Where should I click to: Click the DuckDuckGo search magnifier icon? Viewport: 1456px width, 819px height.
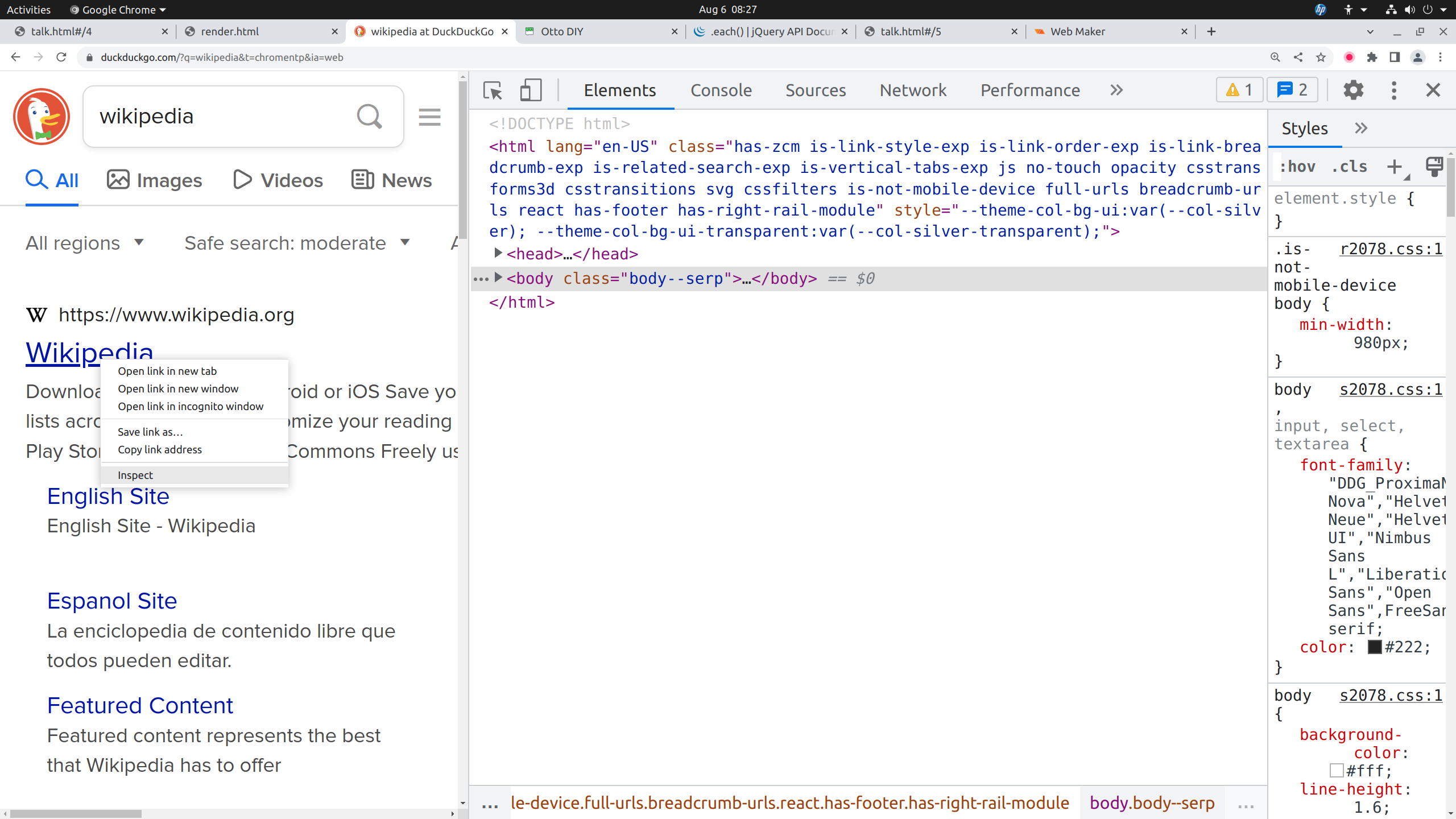click(369, 117)
